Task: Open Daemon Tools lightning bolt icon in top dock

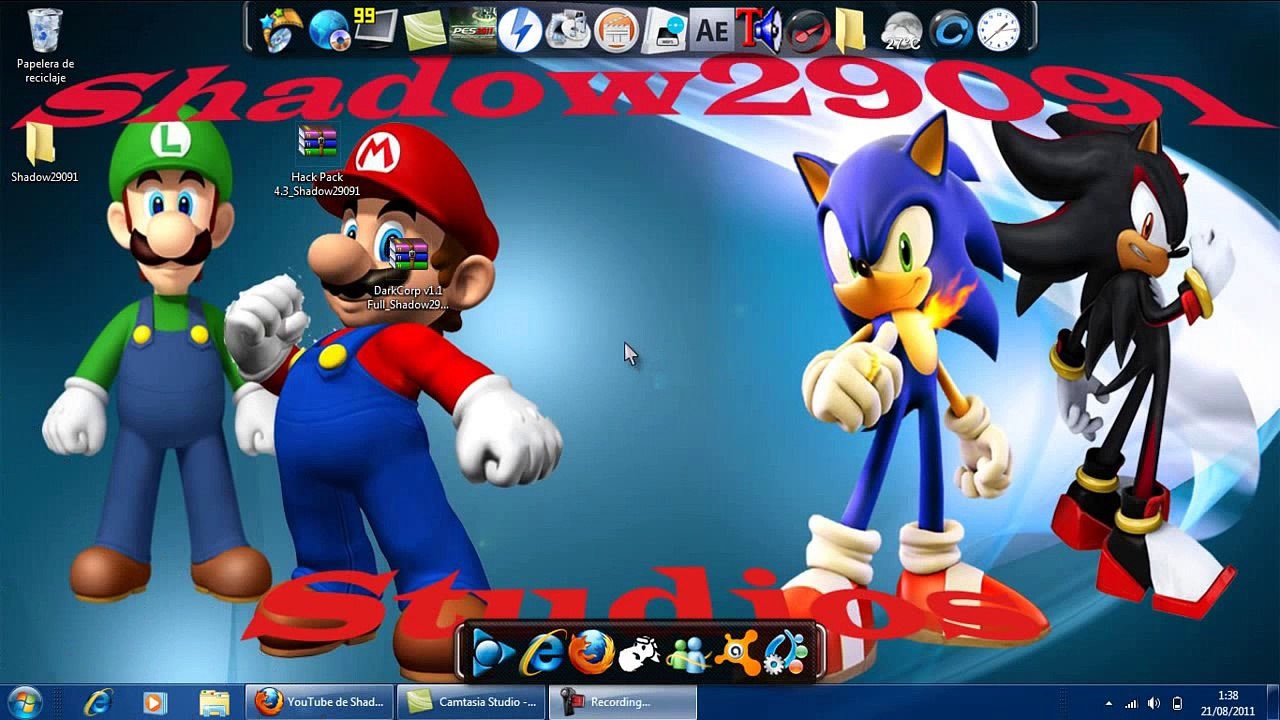Action: tap(520, 30)
